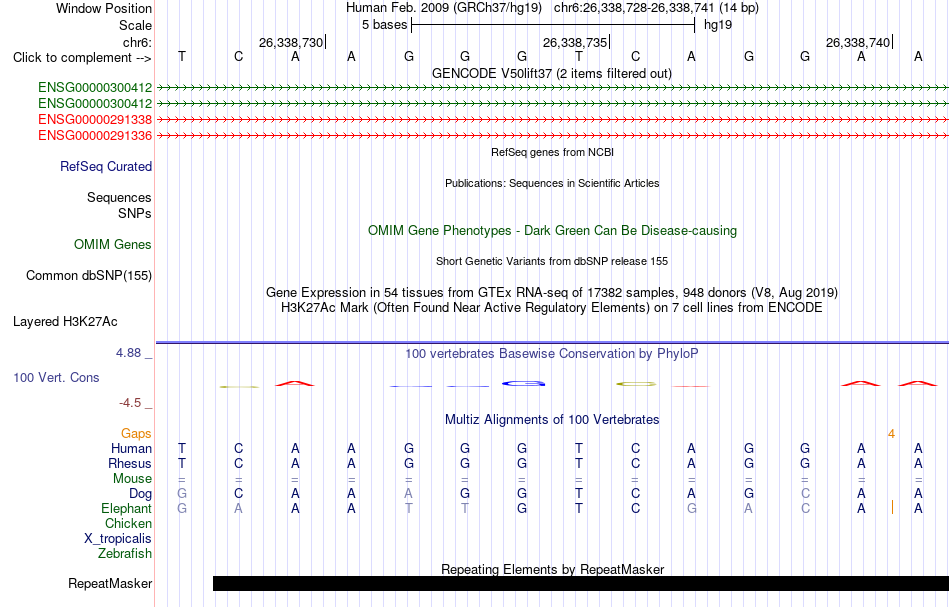
Task: Select the Dog species row label
Action: point(140,494)
